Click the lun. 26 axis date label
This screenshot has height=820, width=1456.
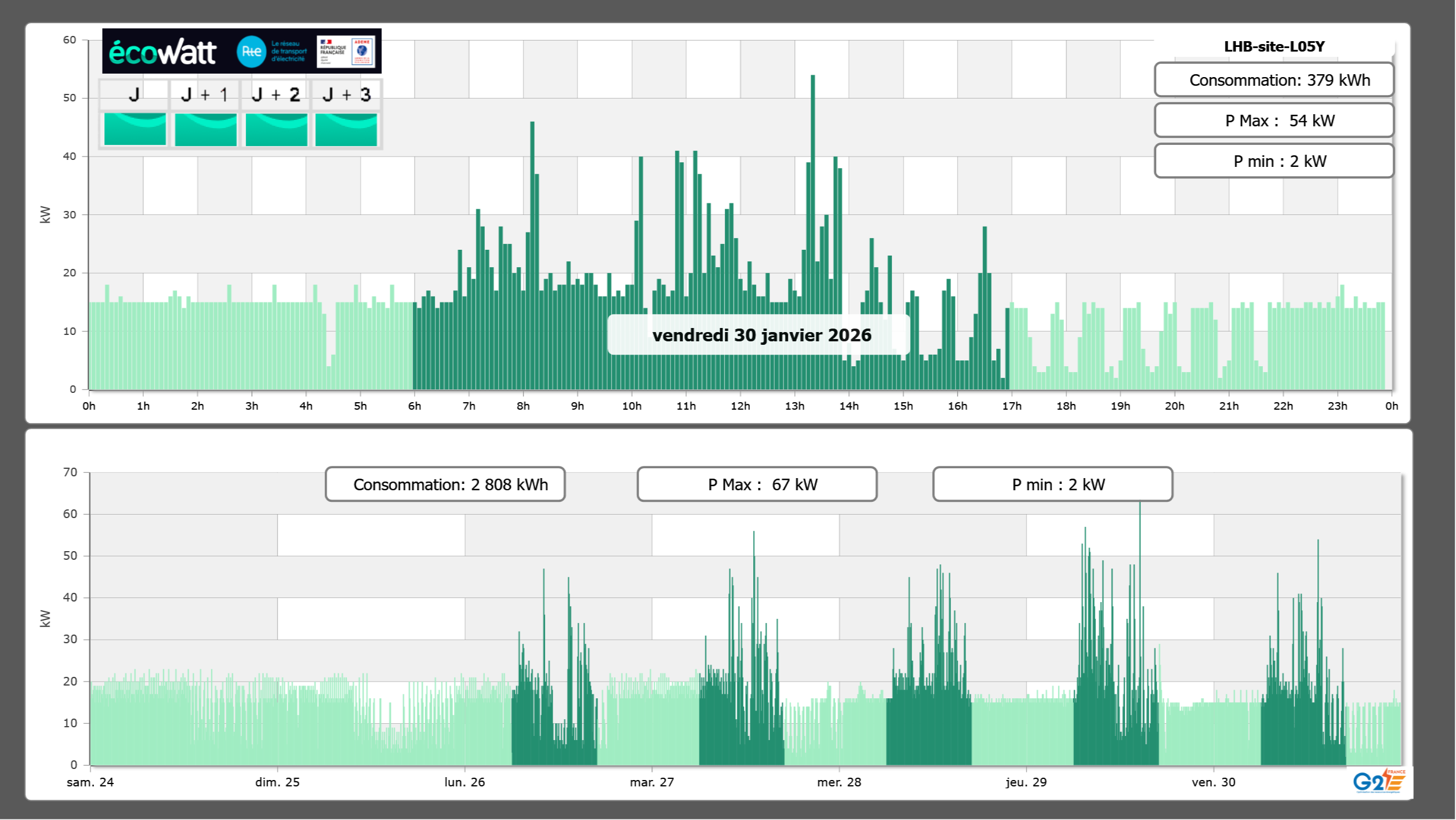tap(464, 782)
